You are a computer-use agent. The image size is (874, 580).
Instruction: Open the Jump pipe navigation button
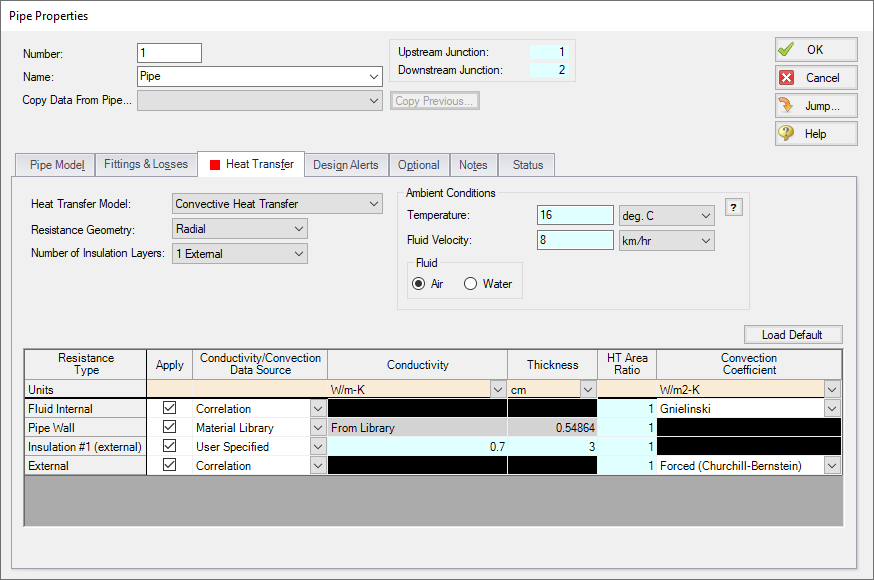pos(815,105)
